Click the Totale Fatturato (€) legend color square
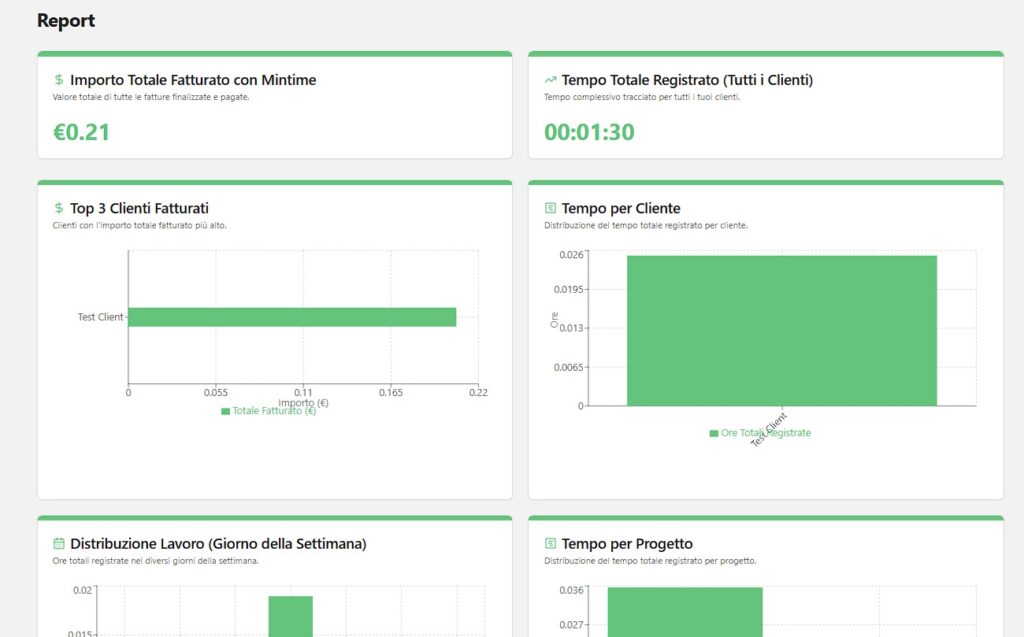Image resolution: width=1024 pixels, height=637 pixels. 225,411
